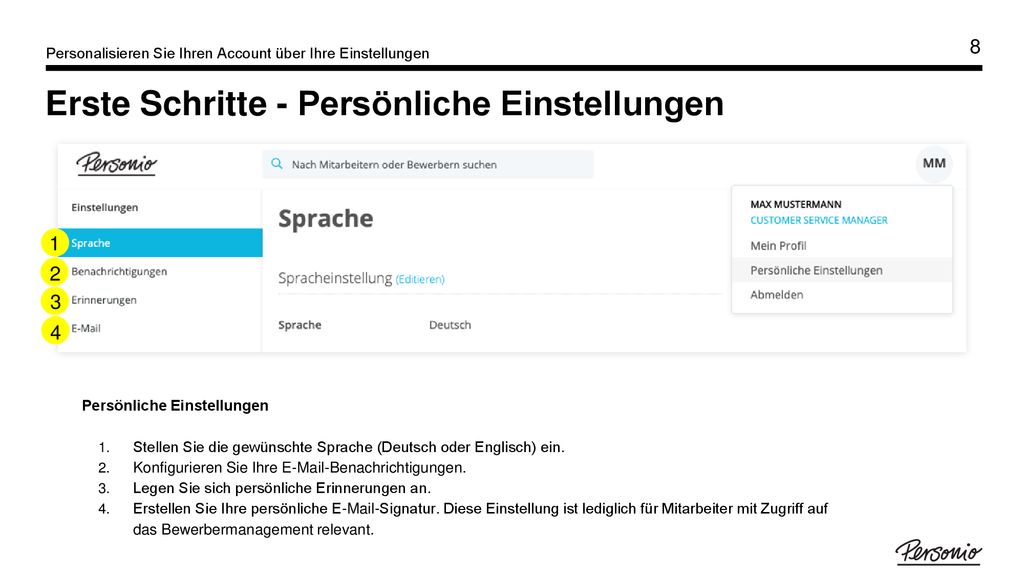The width and height of the screenshot is (1024, 576).
Task: Click yellow number 2 badge
Action: pos(55,272)
